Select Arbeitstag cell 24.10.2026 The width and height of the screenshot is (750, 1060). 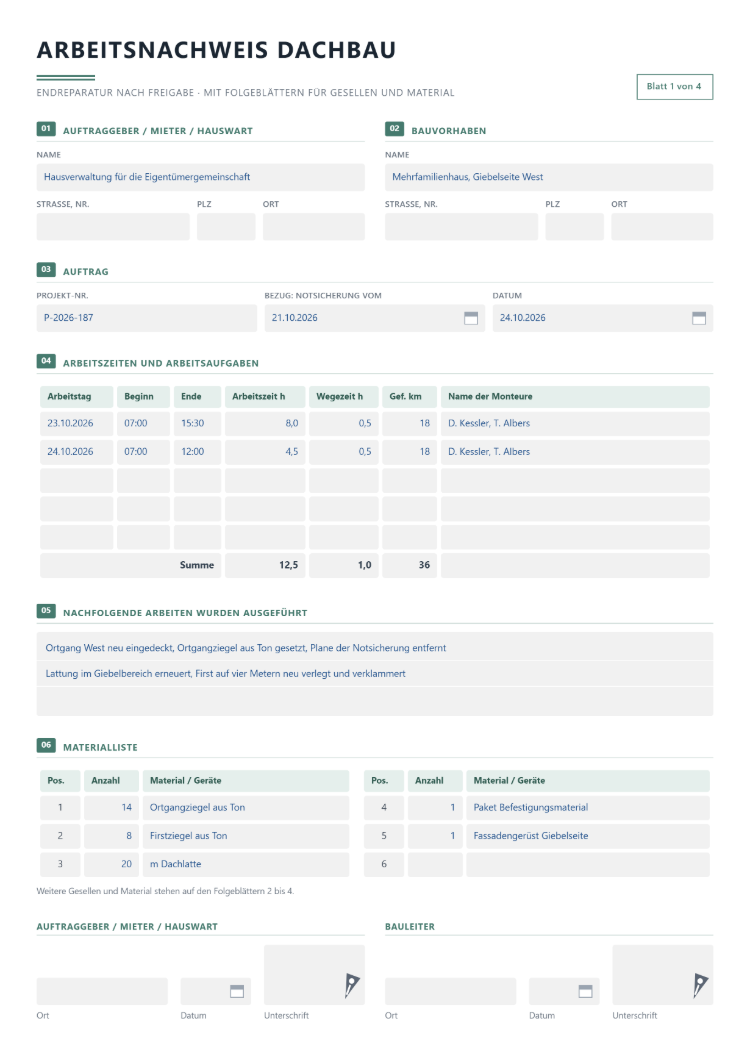tap(76, 452)
